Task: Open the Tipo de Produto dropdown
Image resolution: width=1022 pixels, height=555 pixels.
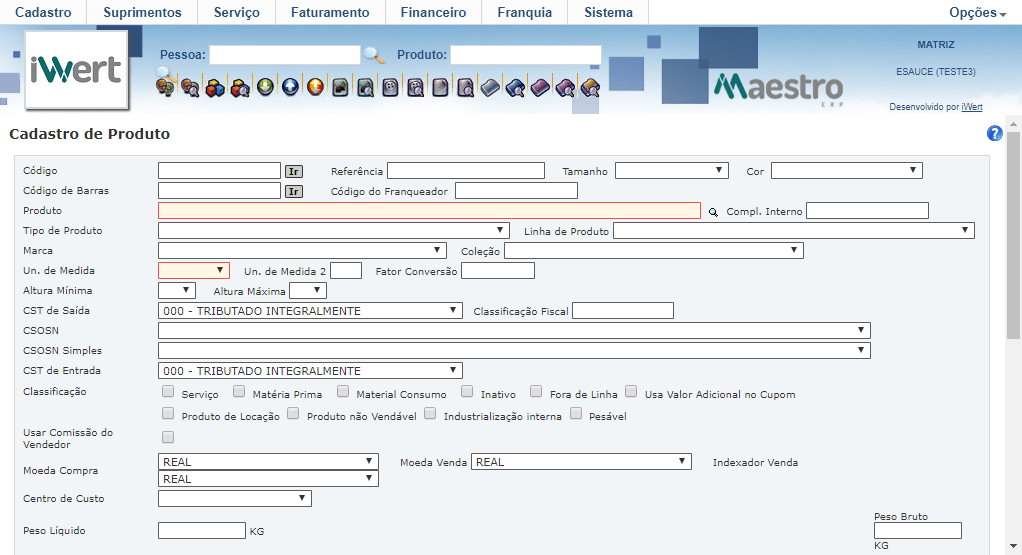Action: [x=334, y=231]
